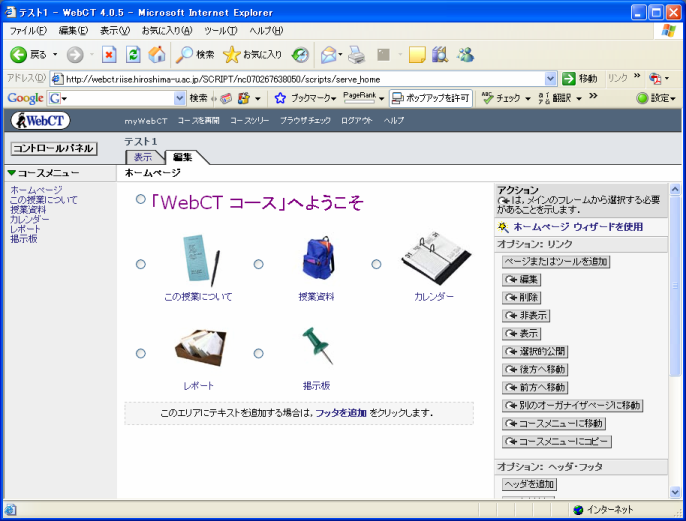Open the 表示(V) menu
This screenshot has height=521, width=686.
115,31
